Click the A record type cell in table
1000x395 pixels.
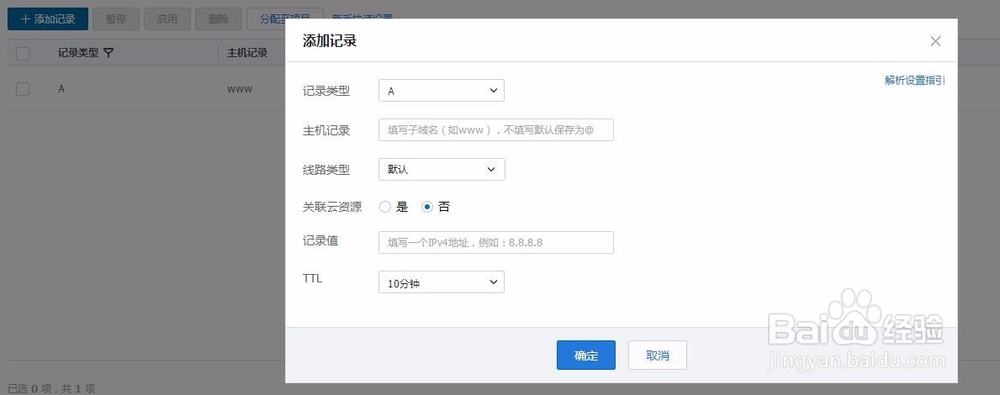tap(61, 89)
